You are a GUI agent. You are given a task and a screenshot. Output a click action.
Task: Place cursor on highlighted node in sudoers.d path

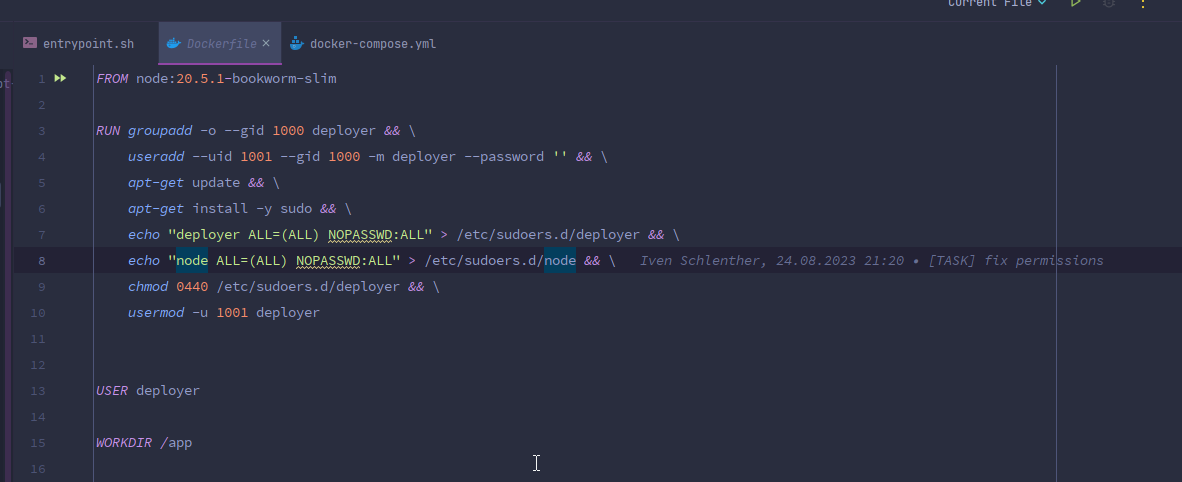pyautogui.click(x=560, y=261)
